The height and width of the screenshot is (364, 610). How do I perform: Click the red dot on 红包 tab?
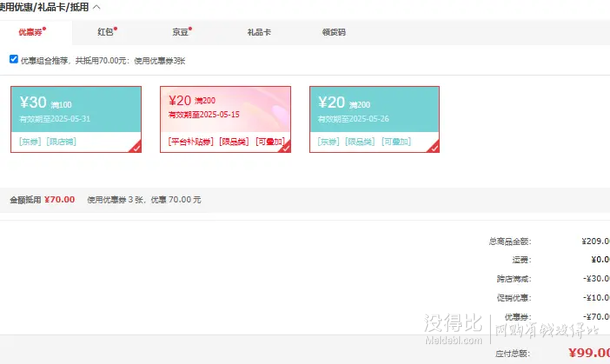coord(116,29)
